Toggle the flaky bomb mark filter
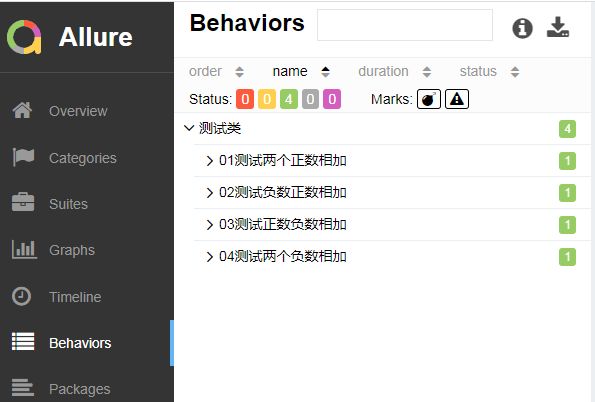595x402 pixels. [x=429, y=99]
